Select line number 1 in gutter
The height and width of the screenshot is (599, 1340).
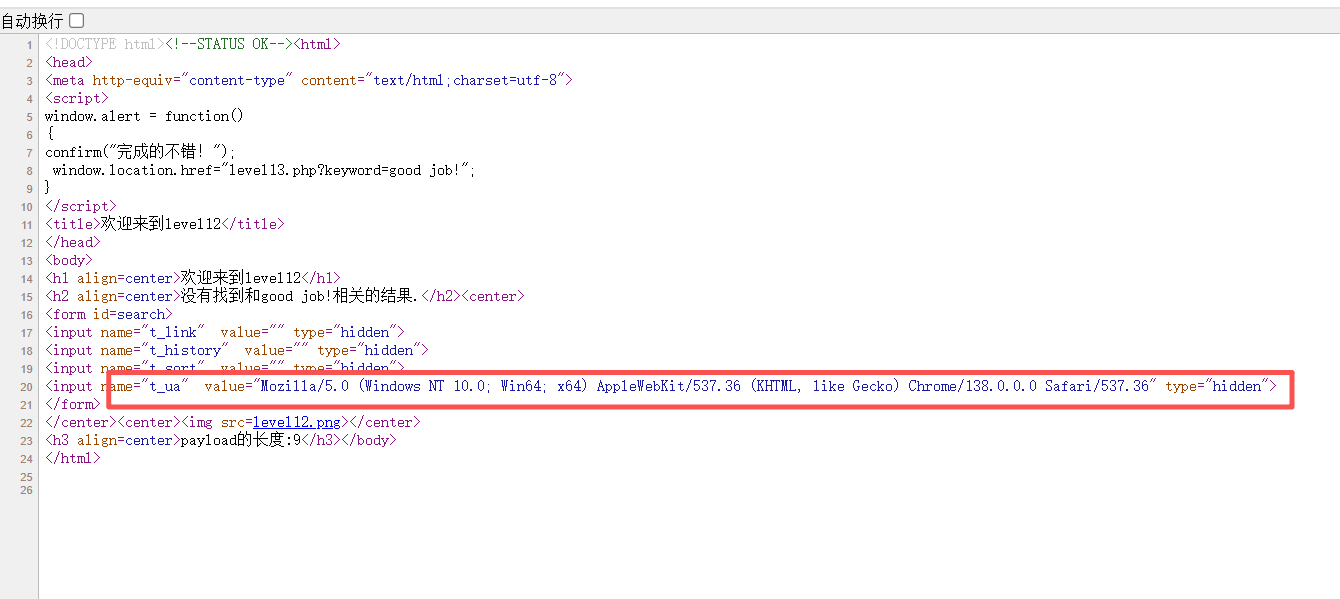tap(30, 45)
